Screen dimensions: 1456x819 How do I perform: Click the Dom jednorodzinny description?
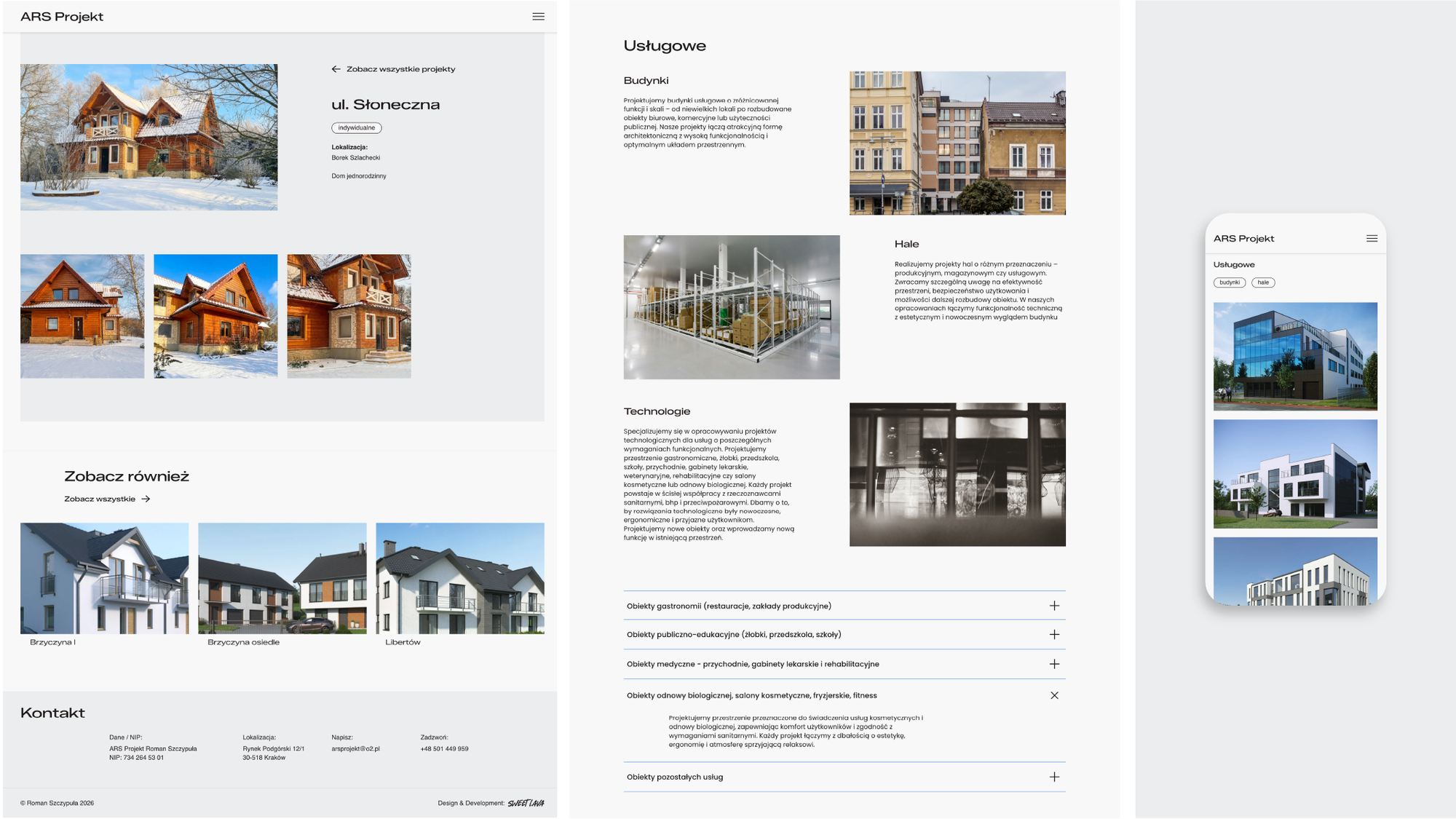pyautogui.click(x=359, y=176)
